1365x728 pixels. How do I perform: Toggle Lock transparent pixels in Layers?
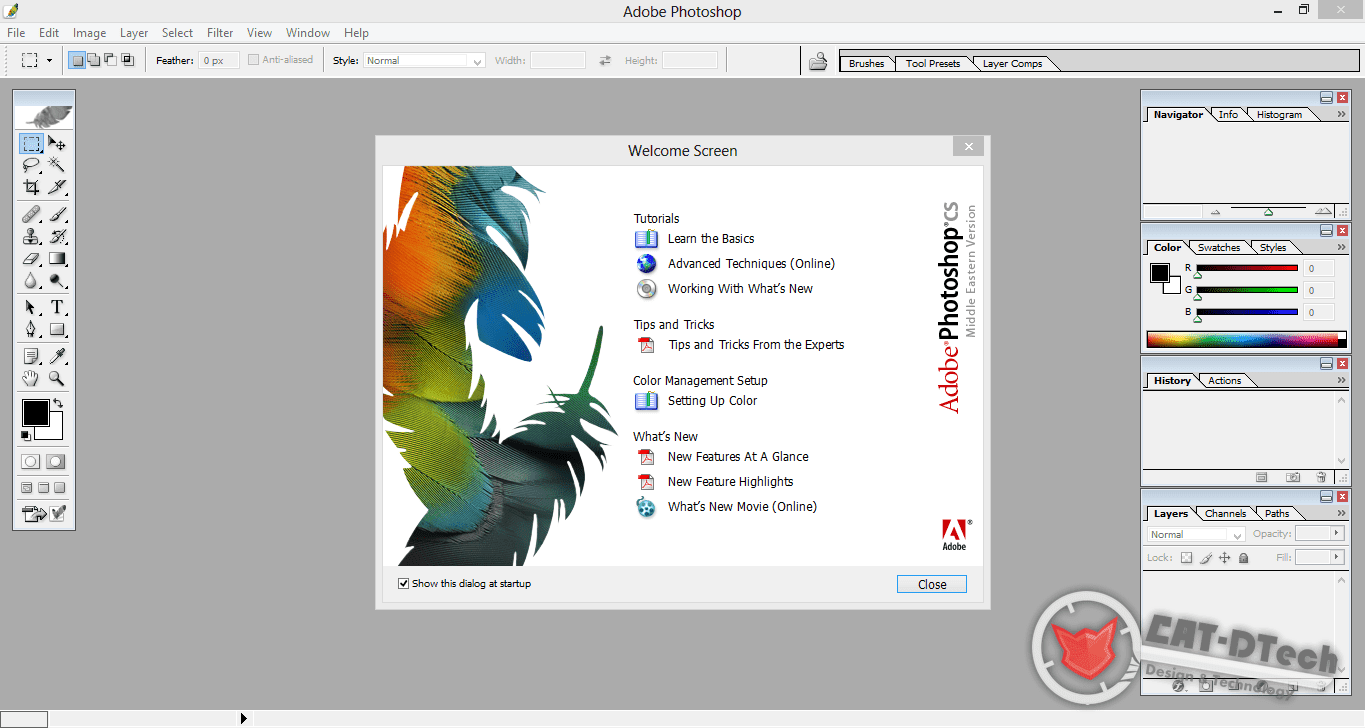click(x=1187, y=558)
